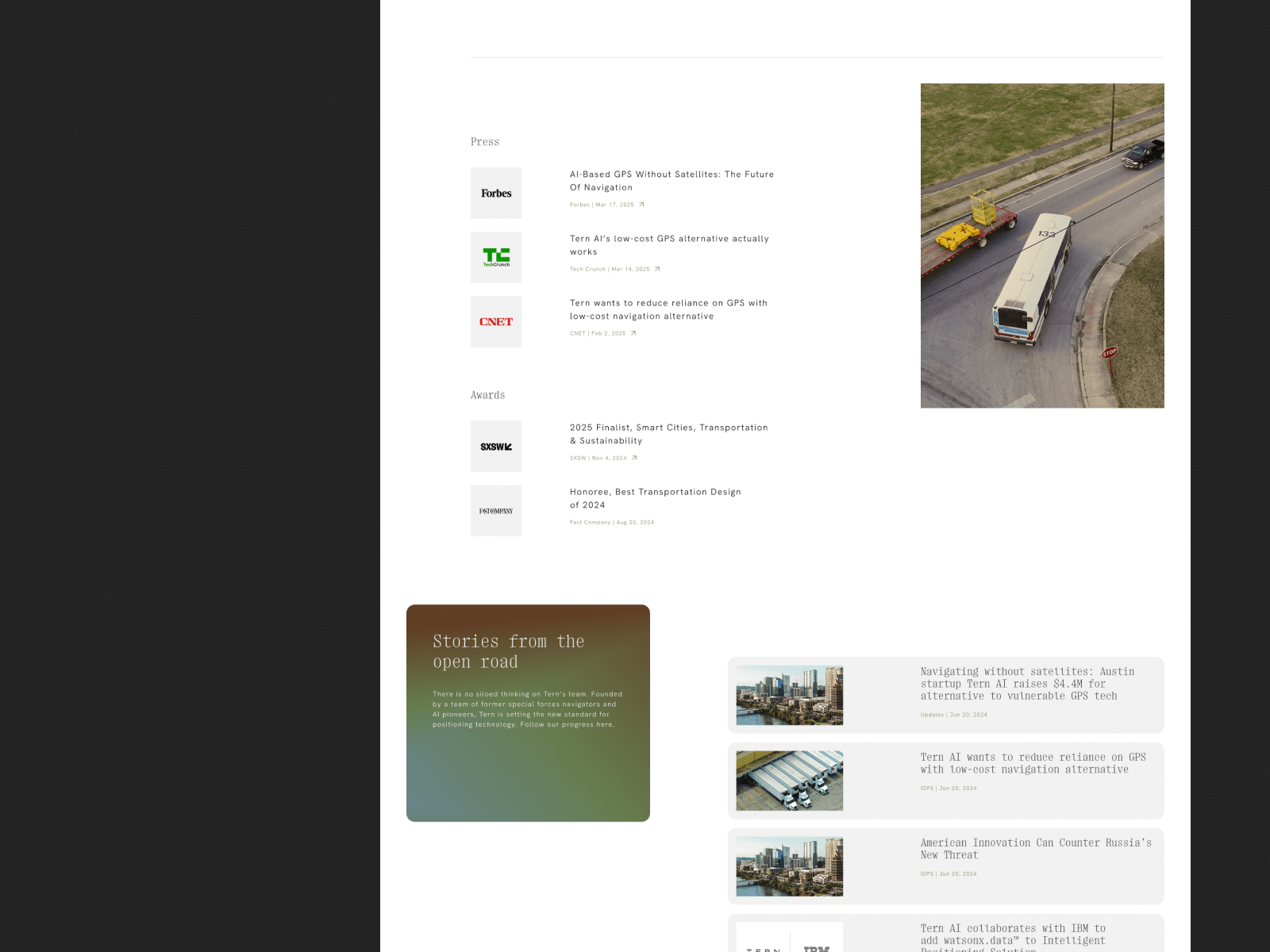Viewport: 1270px width, 952px height.
Task: Click 'SXSW | Nov 4, 2024' byline
Action: click(x=598, y=458)
